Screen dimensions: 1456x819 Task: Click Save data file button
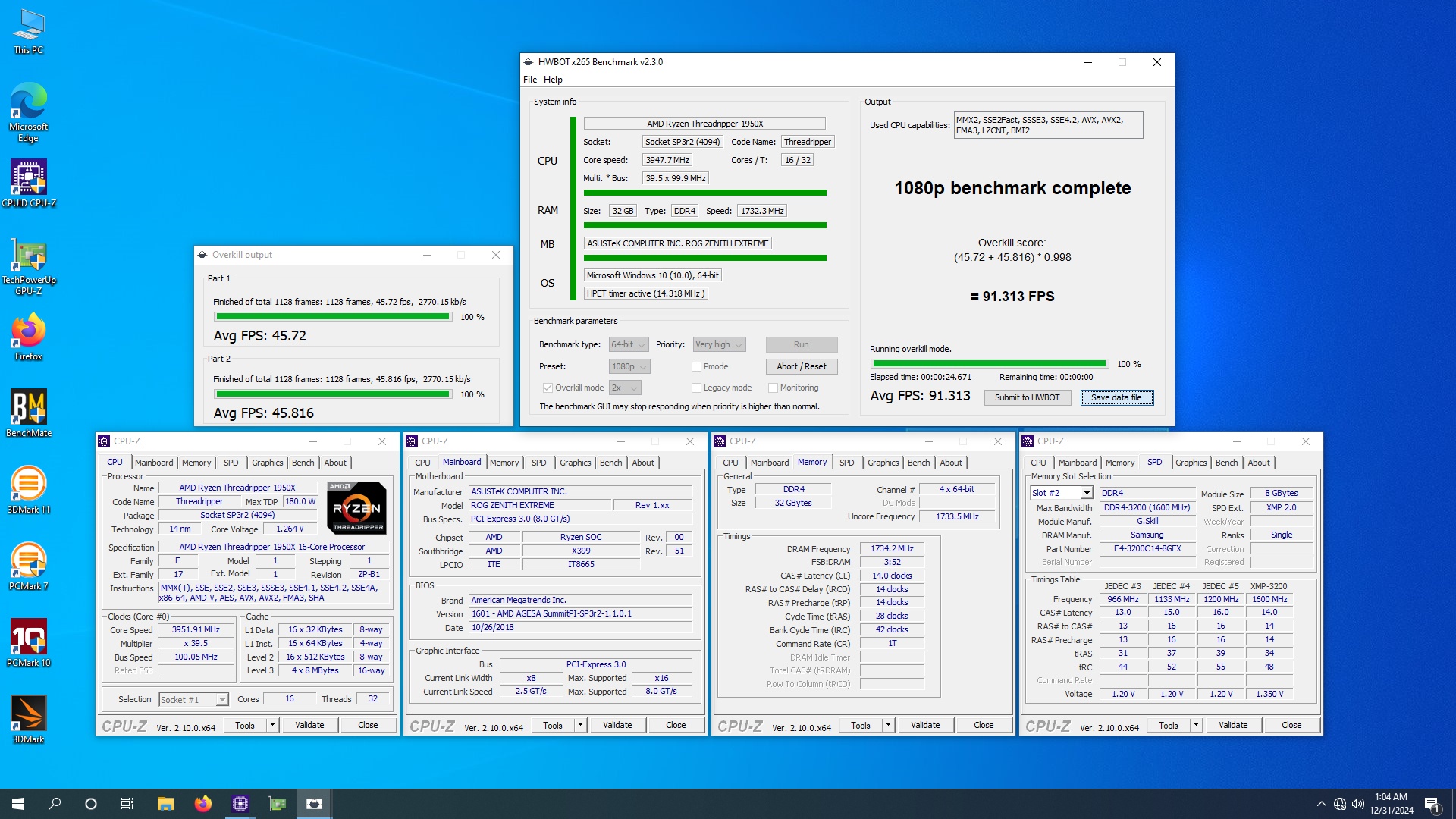(x=1116, y=397)
